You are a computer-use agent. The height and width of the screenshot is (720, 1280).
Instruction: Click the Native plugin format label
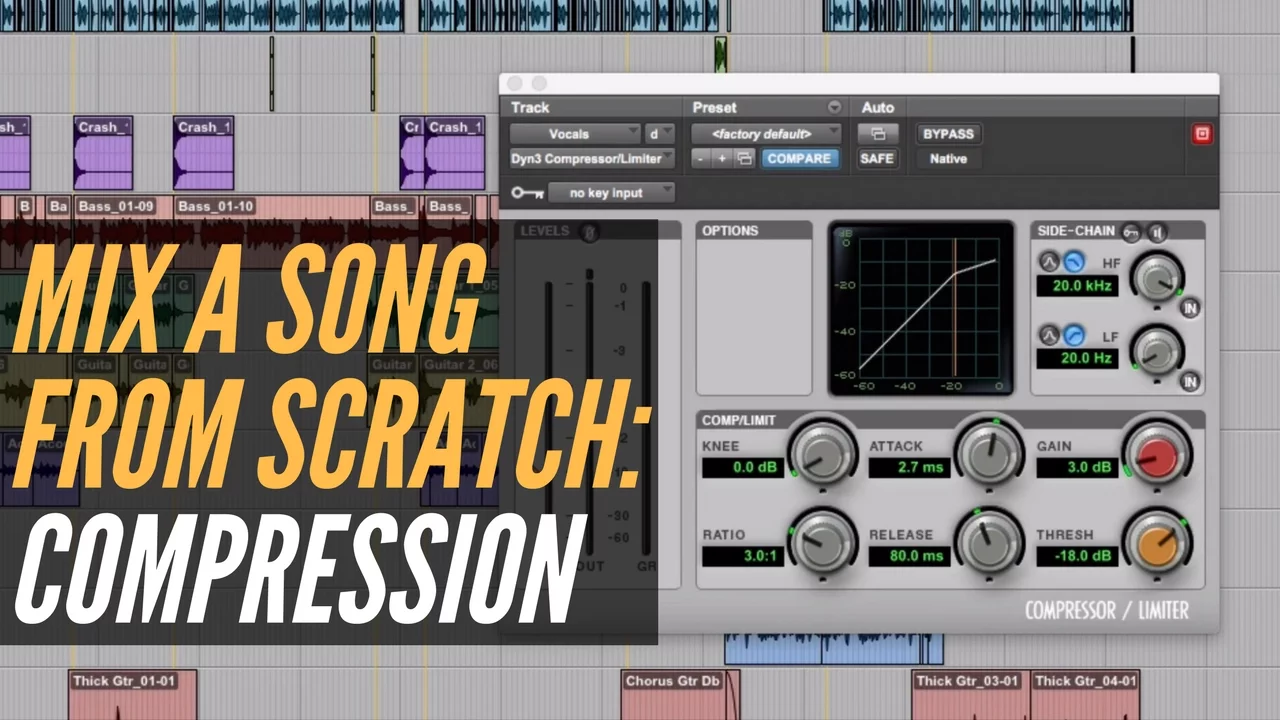point(948,158)
